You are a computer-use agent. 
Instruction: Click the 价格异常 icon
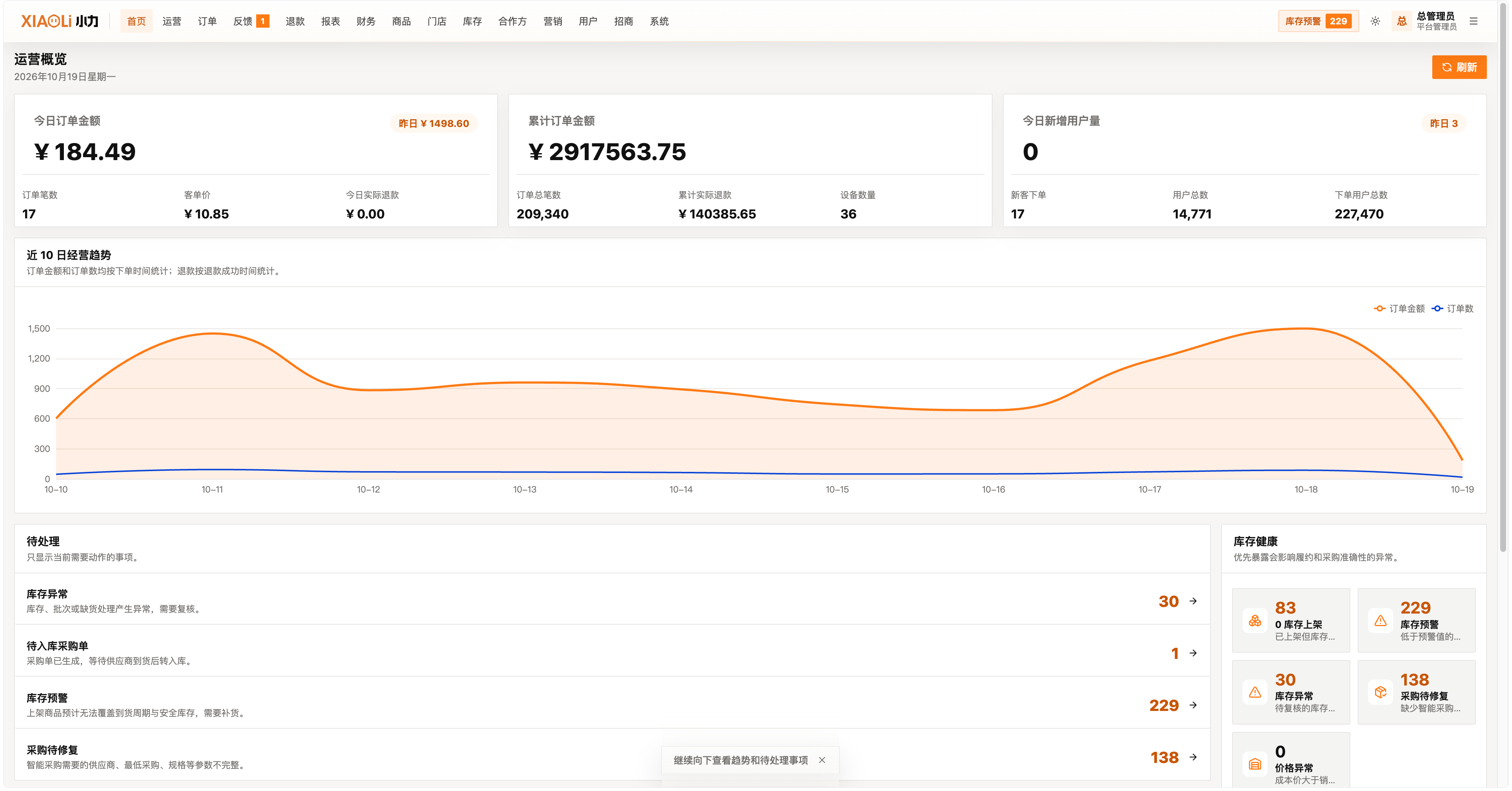point(1255,764)
